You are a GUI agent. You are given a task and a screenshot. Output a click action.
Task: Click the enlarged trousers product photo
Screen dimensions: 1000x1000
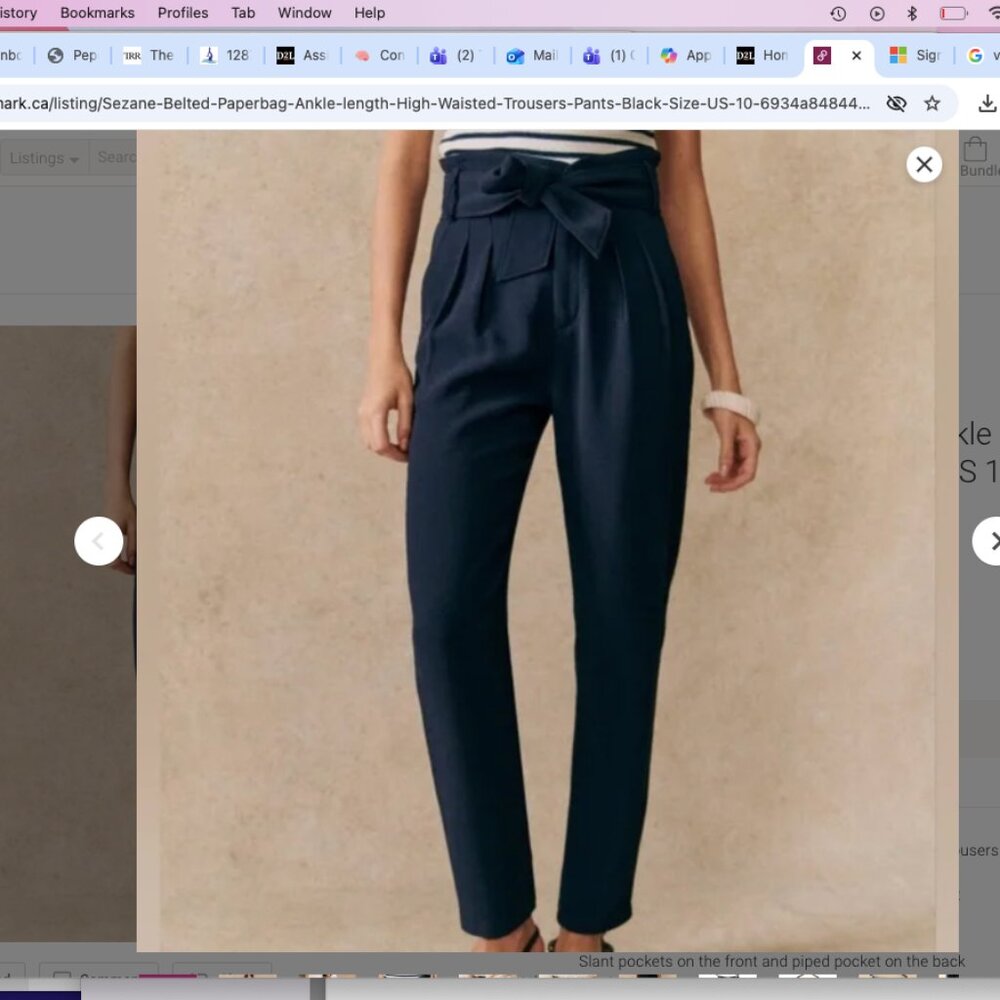547,541
